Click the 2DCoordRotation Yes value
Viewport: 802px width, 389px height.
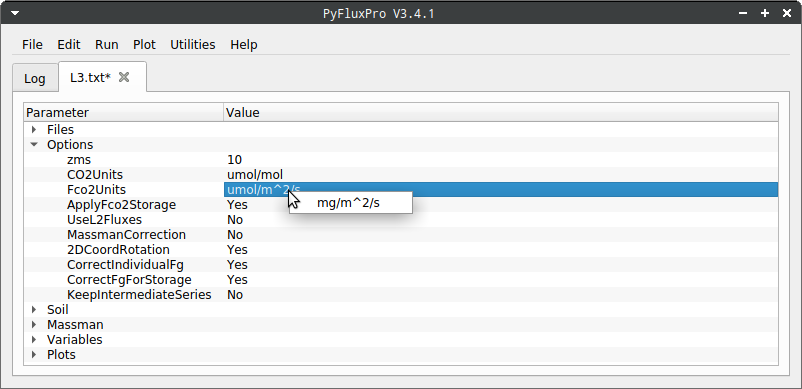click(x=237, y=250)
